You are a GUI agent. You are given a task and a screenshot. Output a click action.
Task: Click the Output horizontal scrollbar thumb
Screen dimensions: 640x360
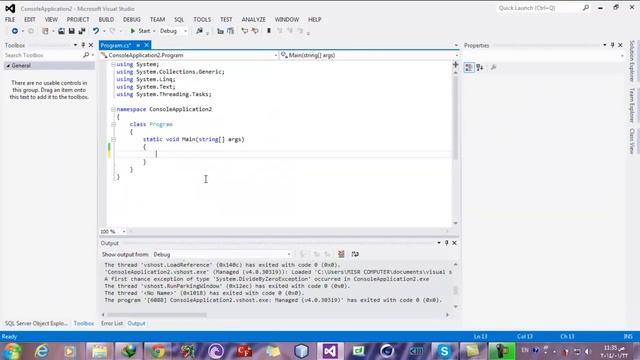157,315
